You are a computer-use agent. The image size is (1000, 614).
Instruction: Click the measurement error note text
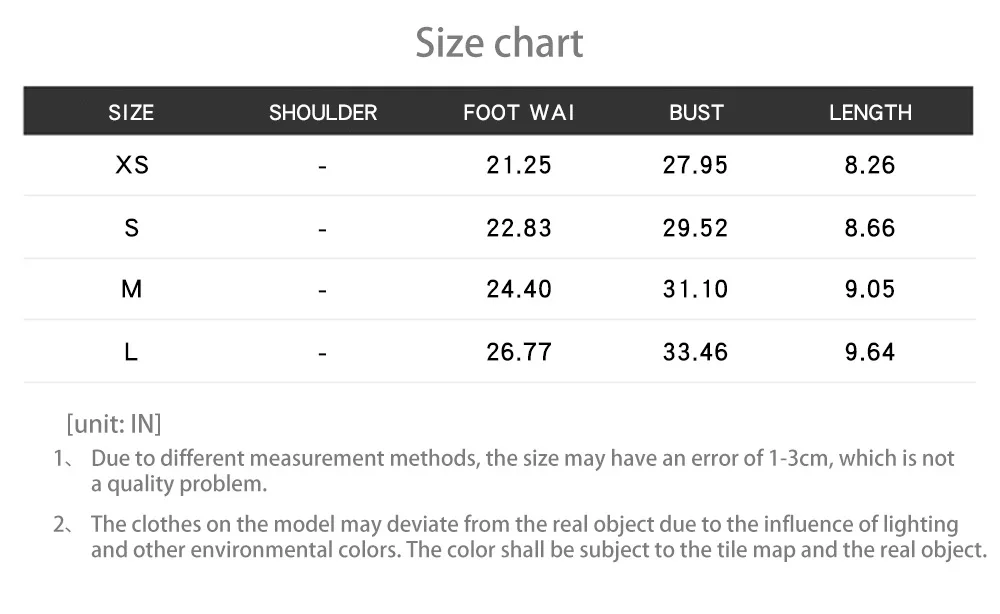pyautogui.click(x=522, y=471)
